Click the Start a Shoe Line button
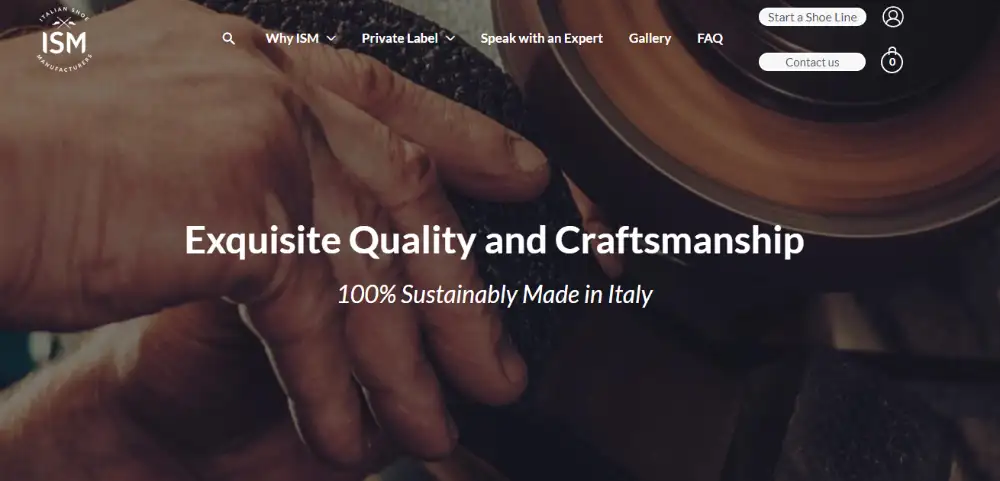 click(812, 17)
